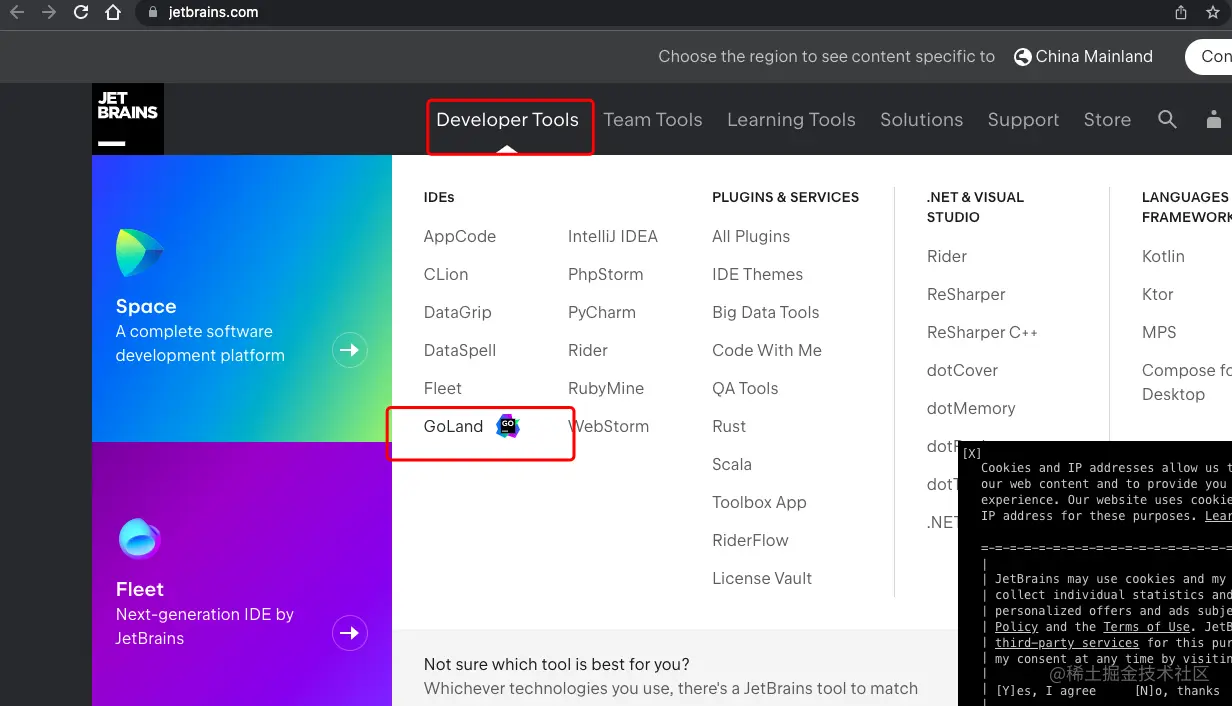The height and width of the screenshot is (706, 1232).
Task: Open the Big Data Tools link
Action: point(766,313)
